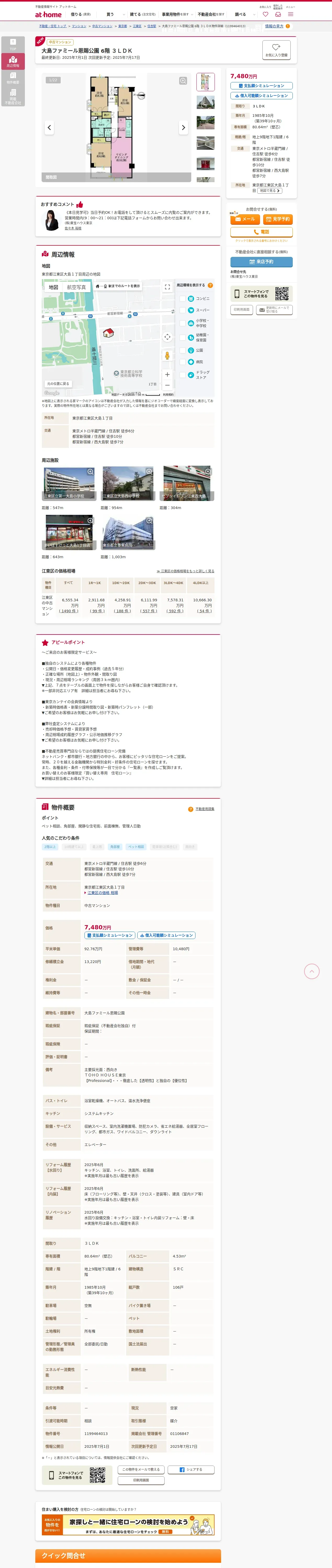Show previous photo with left arrow

click(x=49, y=127)
